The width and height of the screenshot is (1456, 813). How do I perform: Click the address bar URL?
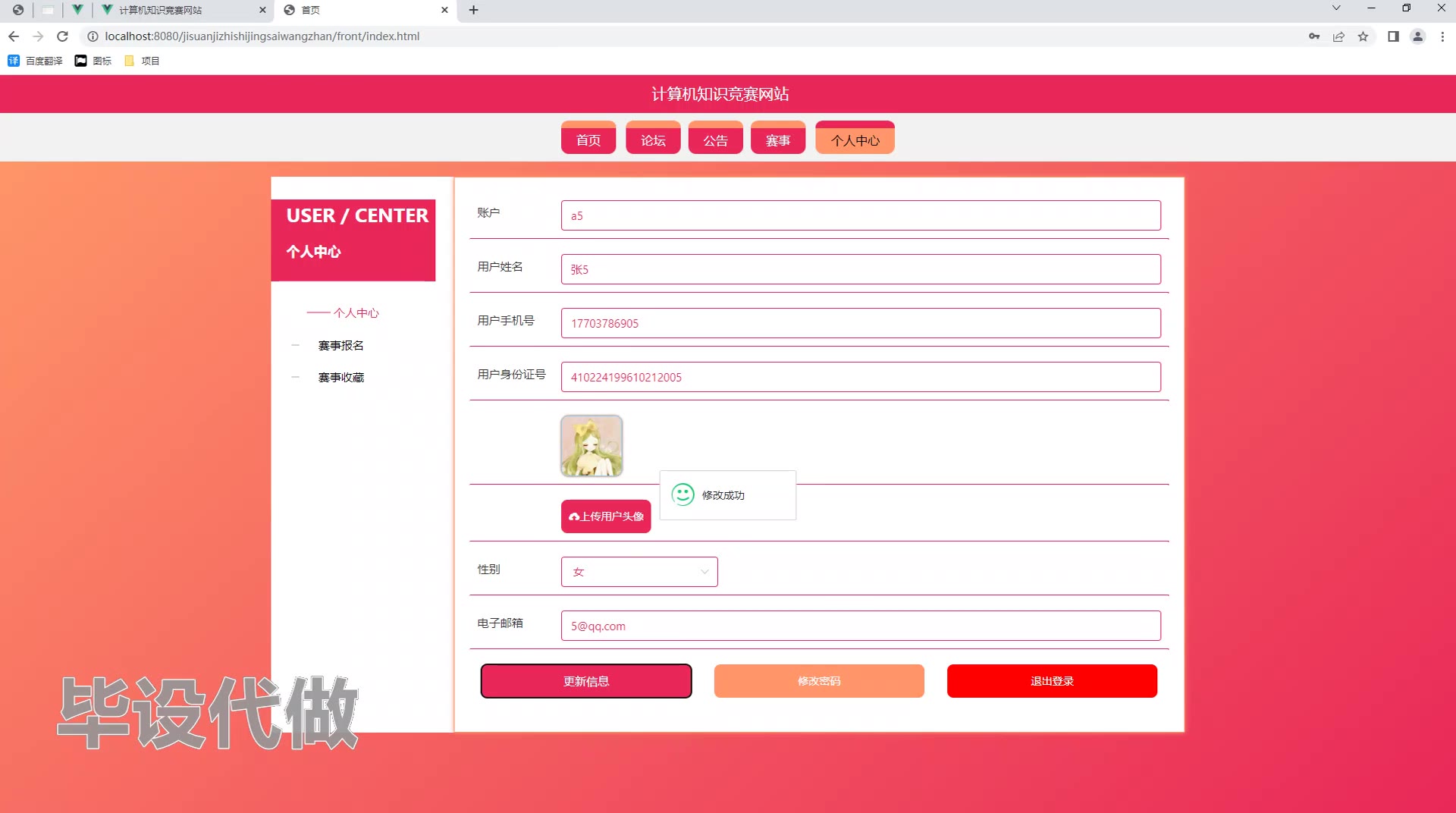pos(262,36)
